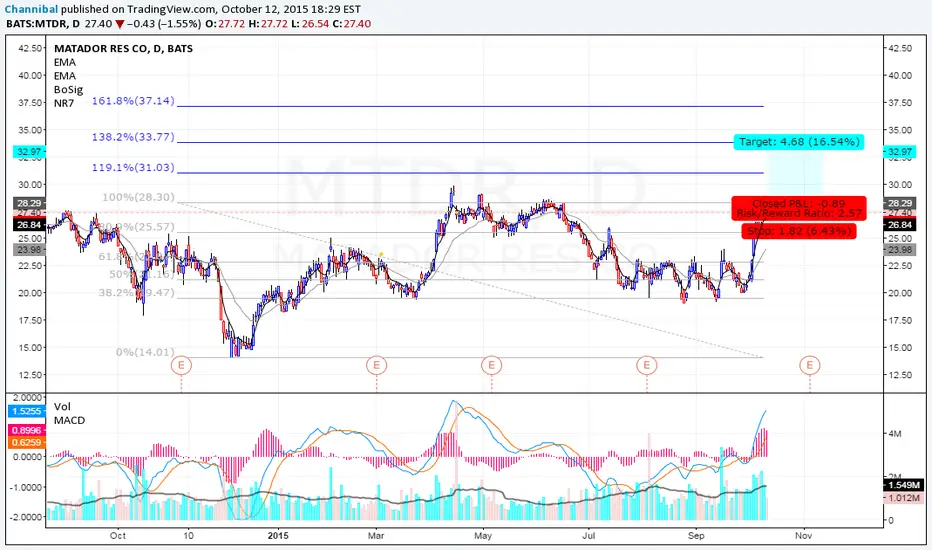This screenshot has height=550, width=932.
Task: Click the earnings E marker above Nov
Action: [810, 364]
